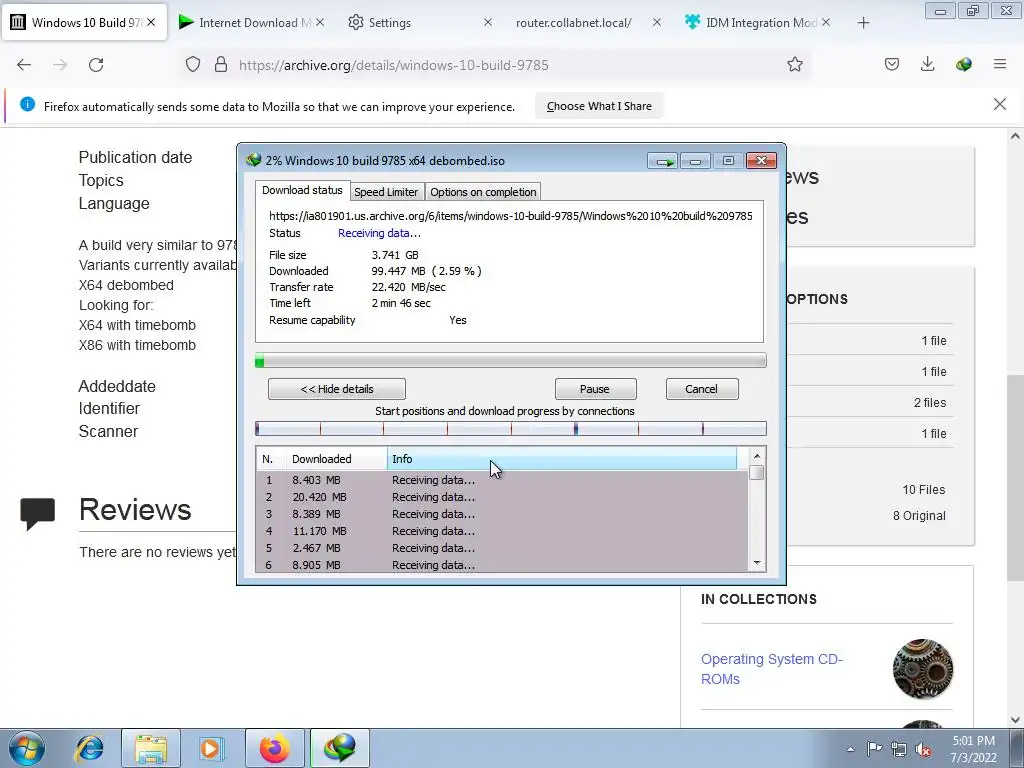1024x768 pixels.
Task: Click the 10 Files download option
Action: (923, 490)
